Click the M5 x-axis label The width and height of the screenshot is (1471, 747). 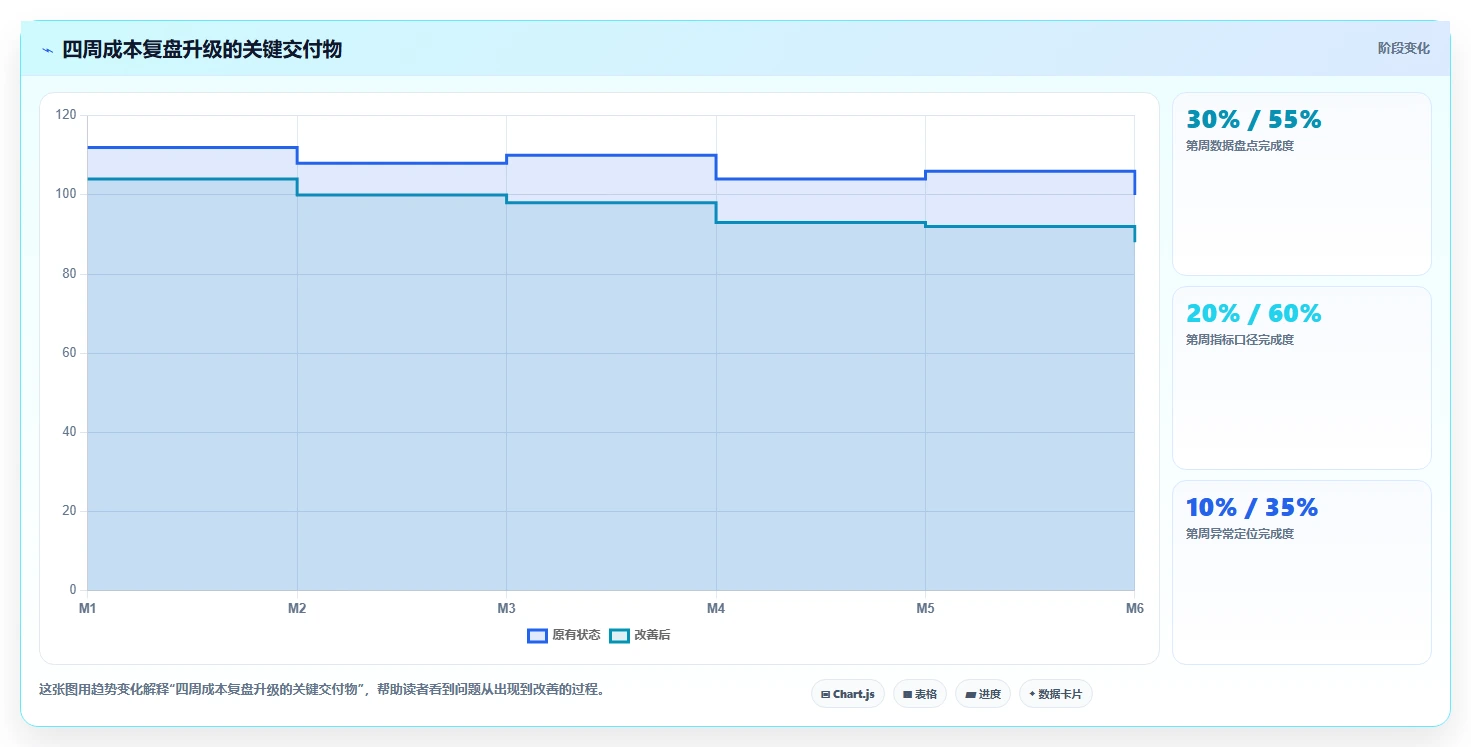pos(925,608)
